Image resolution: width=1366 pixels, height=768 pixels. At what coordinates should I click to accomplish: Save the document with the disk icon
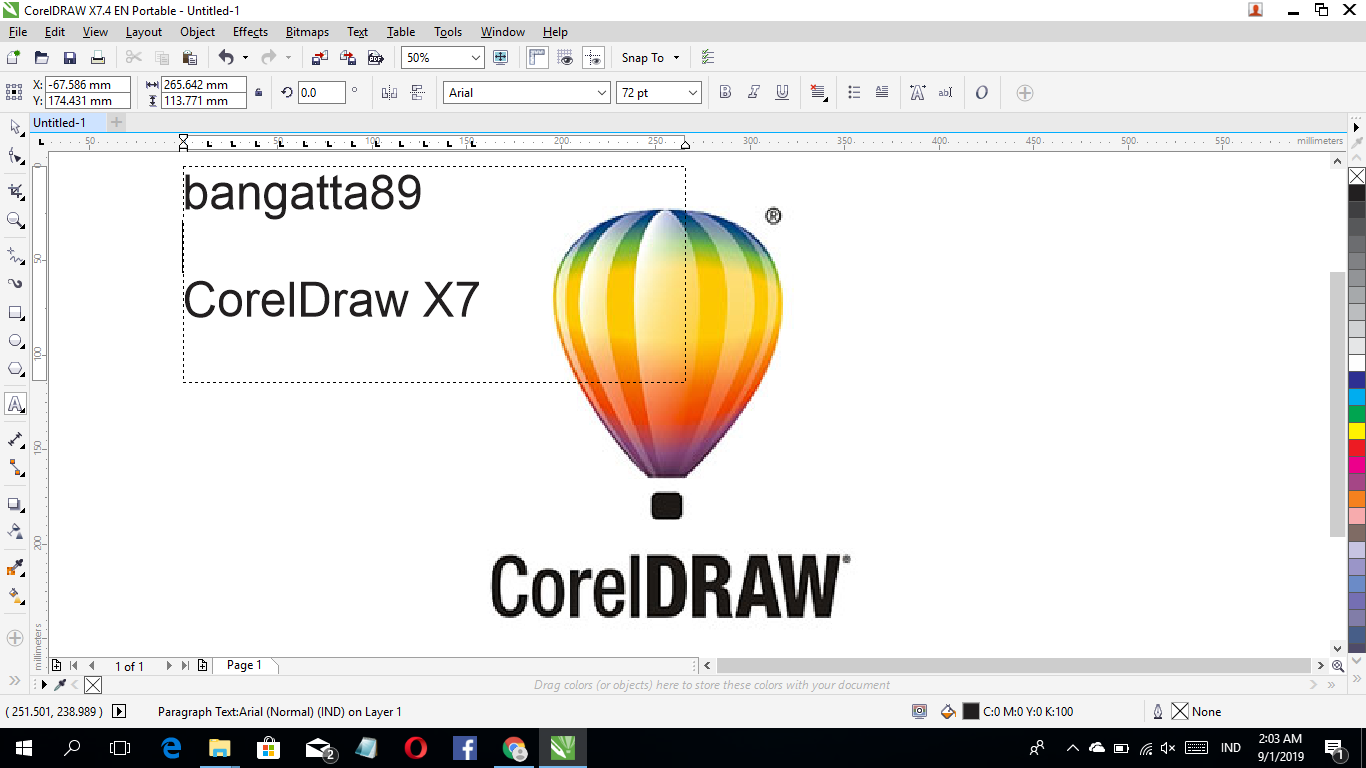click(x=70, y=58)
